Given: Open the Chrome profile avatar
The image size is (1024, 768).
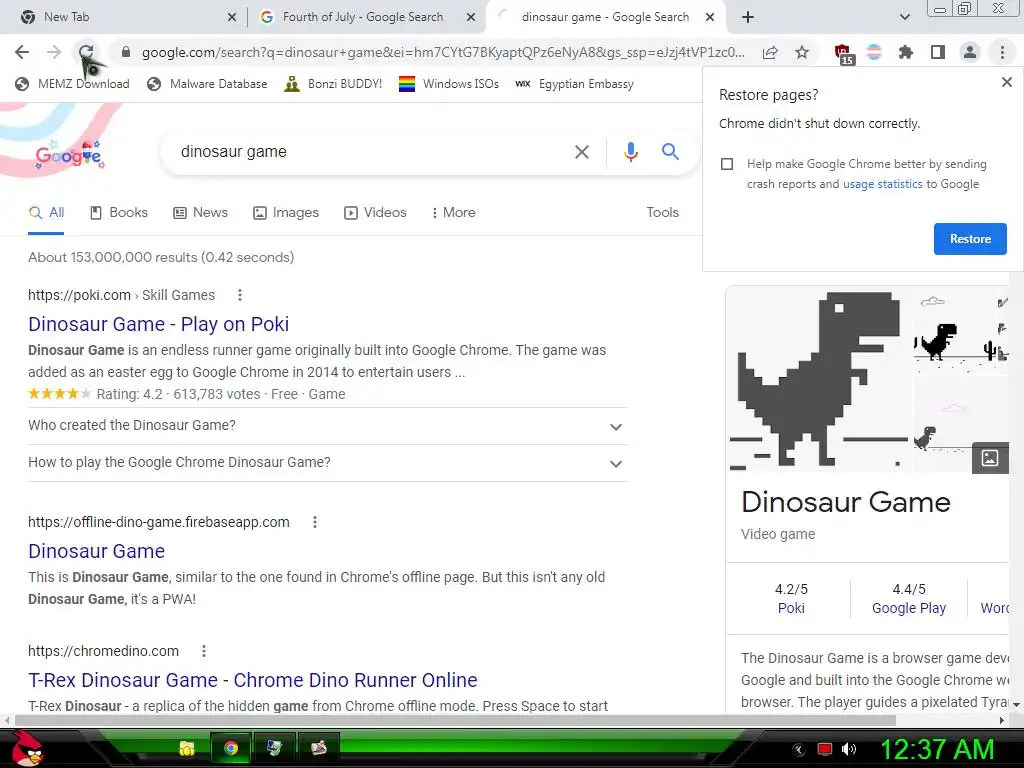Looking at the screenshot, I should click(x=970, y=52).
